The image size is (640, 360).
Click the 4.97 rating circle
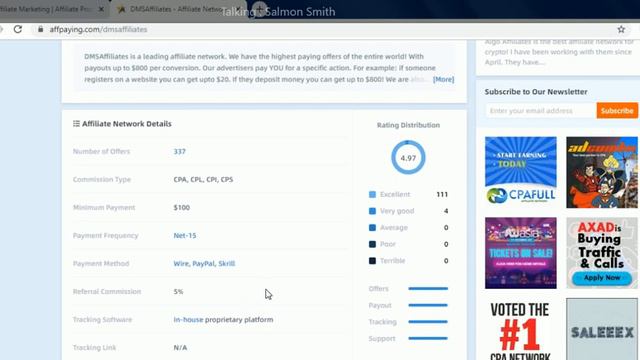coord(408,158)
